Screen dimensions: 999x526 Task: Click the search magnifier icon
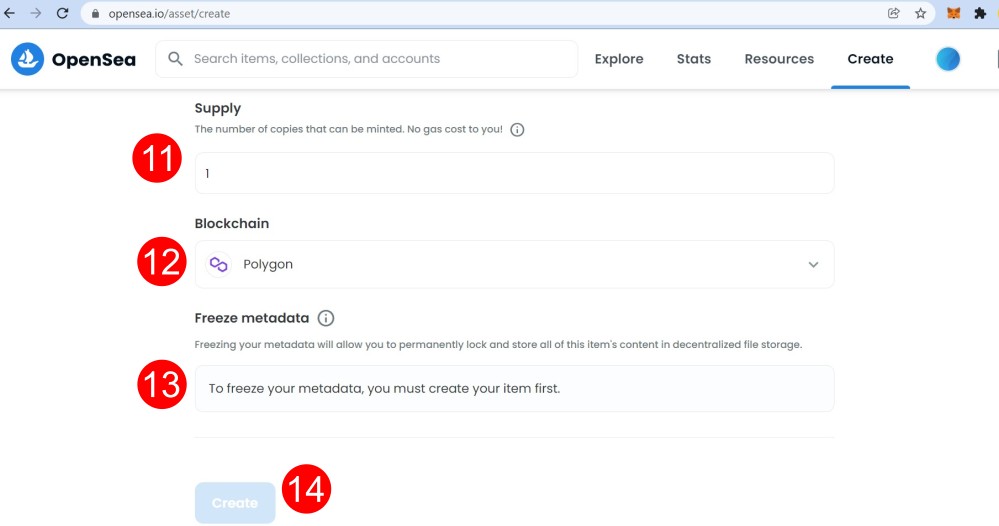(175, 59)
